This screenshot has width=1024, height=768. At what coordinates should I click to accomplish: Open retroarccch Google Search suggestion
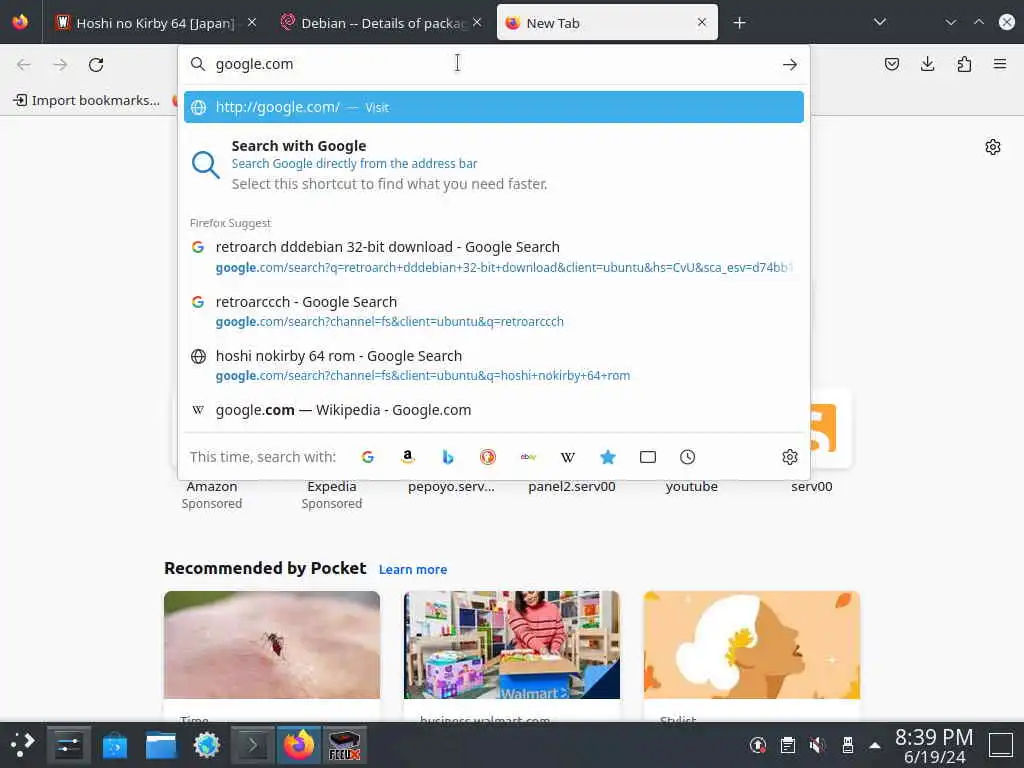494,312
